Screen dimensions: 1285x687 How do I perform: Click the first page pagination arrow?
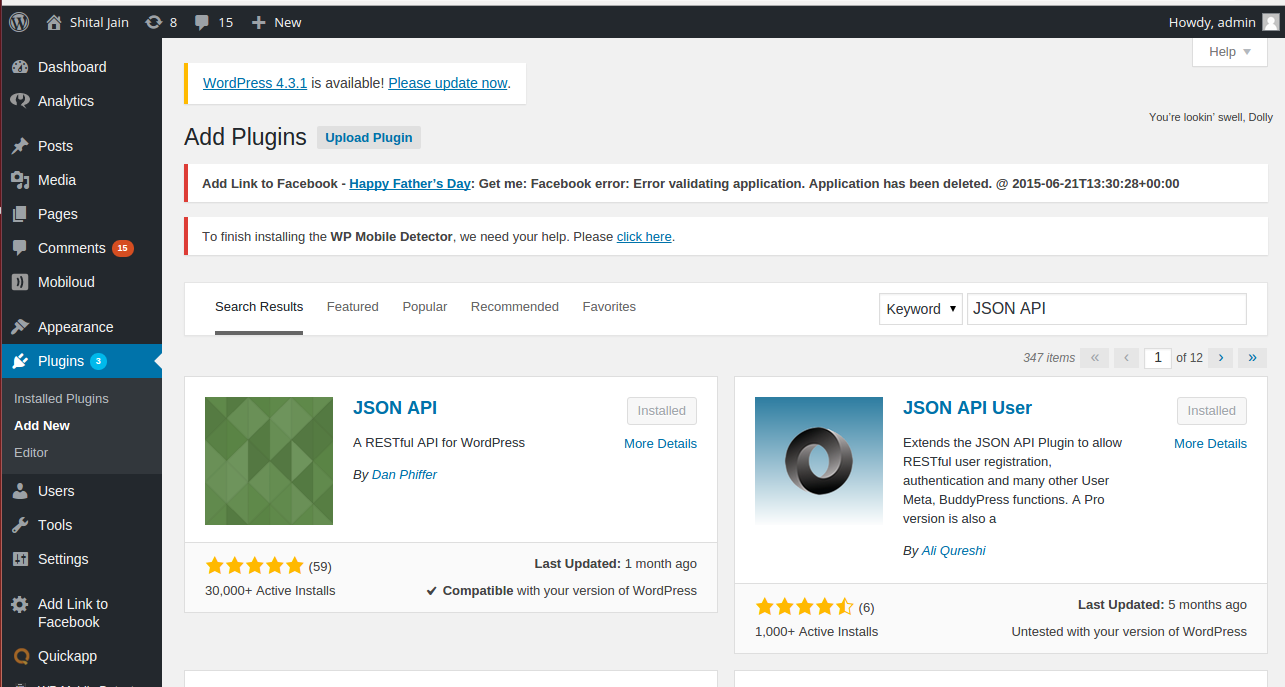coord(1094,357)
